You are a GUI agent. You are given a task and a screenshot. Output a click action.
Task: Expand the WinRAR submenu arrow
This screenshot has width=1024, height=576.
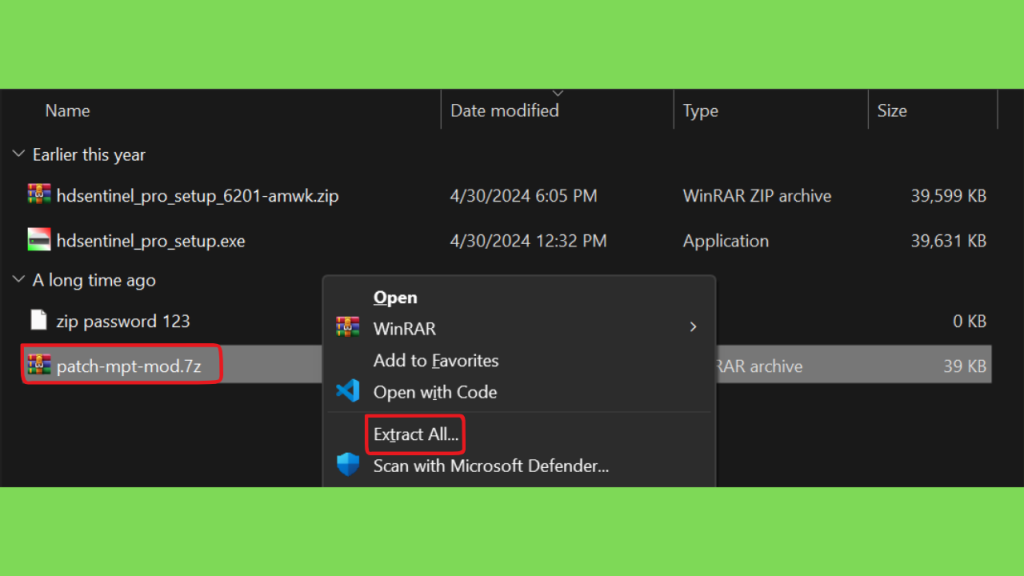coord(693,327)
